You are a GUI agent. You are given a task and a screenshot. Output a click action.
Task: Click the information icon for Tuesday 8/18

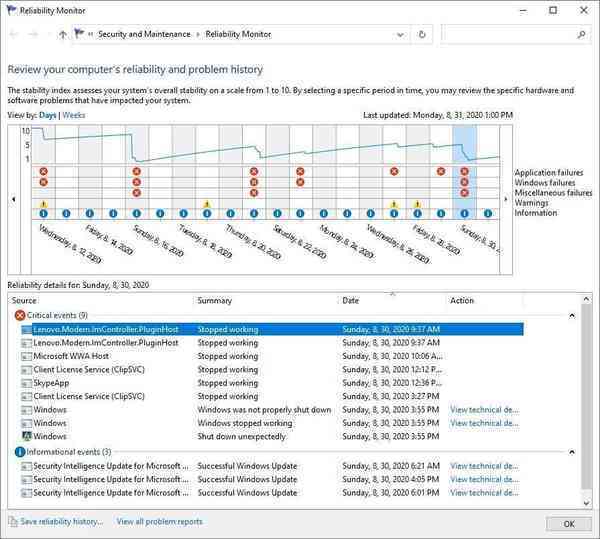184,214
